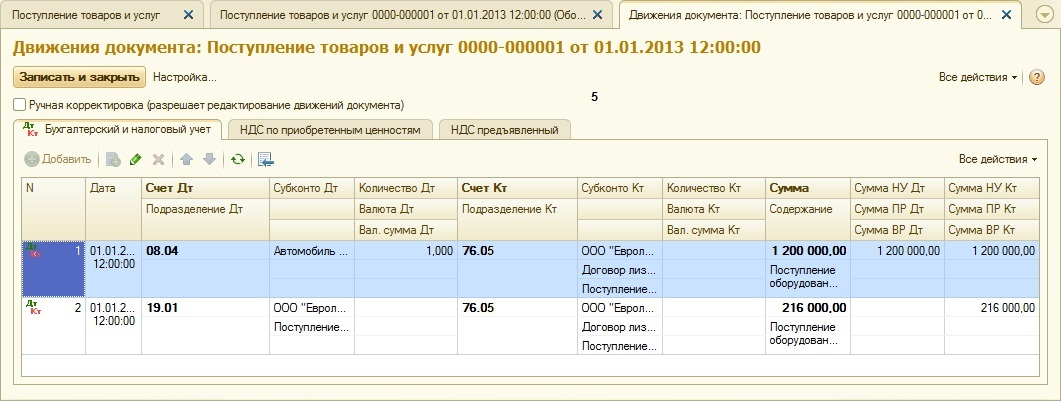This screenshot has width=1061, height=401.
Task: Open the top Все действия dropdown
Action: (979, 77)
